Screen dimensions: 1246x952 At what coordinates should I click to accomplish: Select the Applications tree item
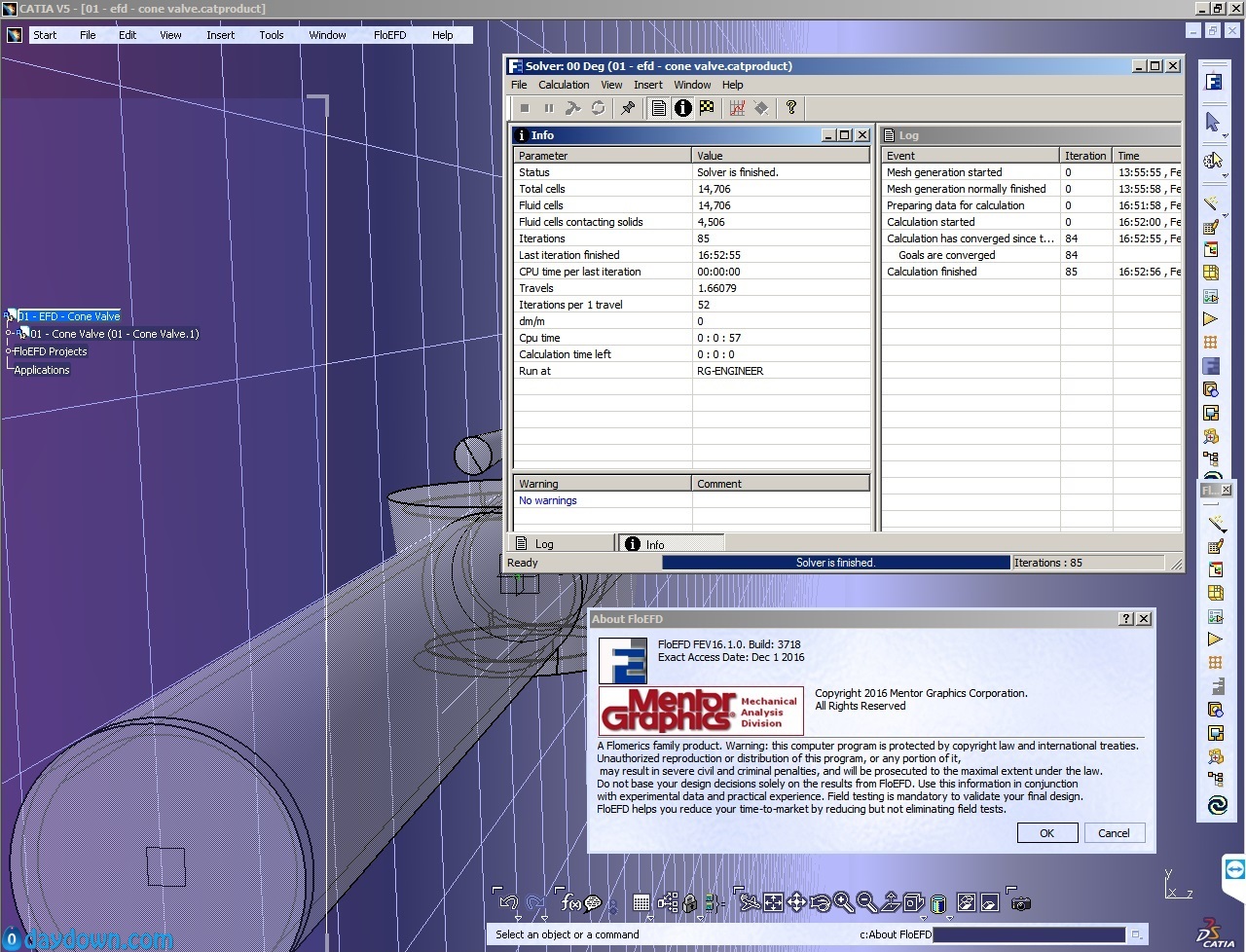tap(42, 370)
